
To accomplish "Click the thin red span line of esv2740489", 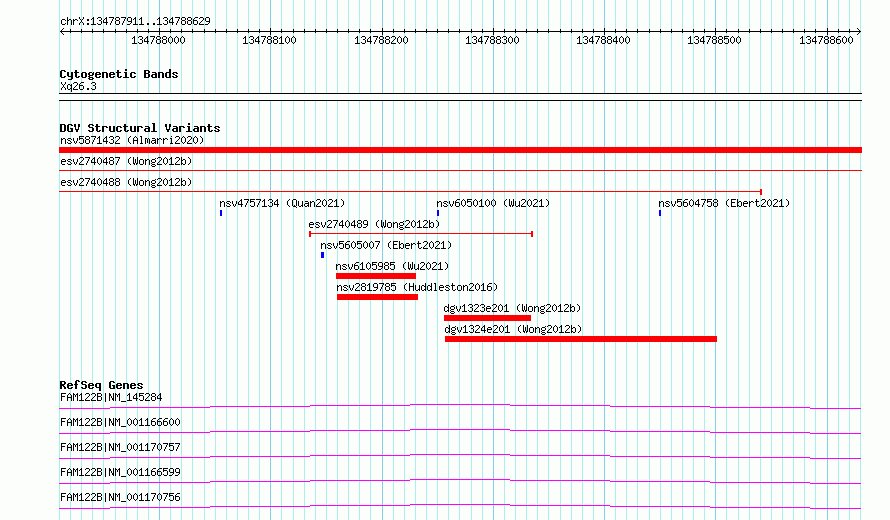I will click(x=421, y=234).
